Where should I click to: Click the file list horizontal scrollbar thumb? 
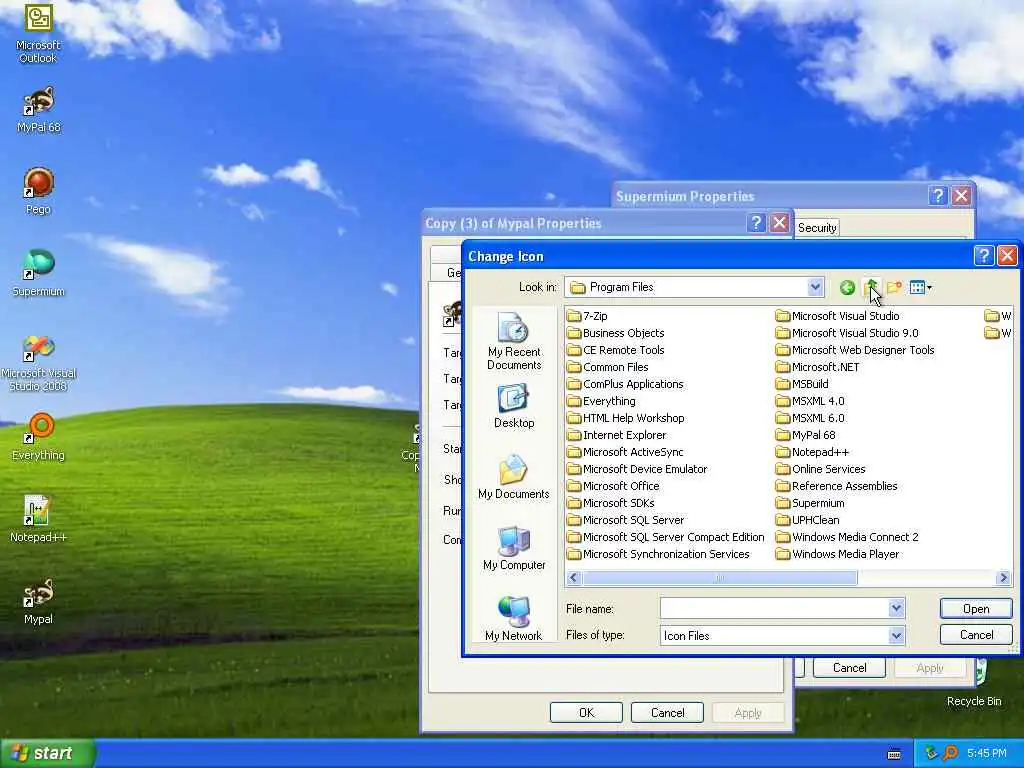coord(719,578)
